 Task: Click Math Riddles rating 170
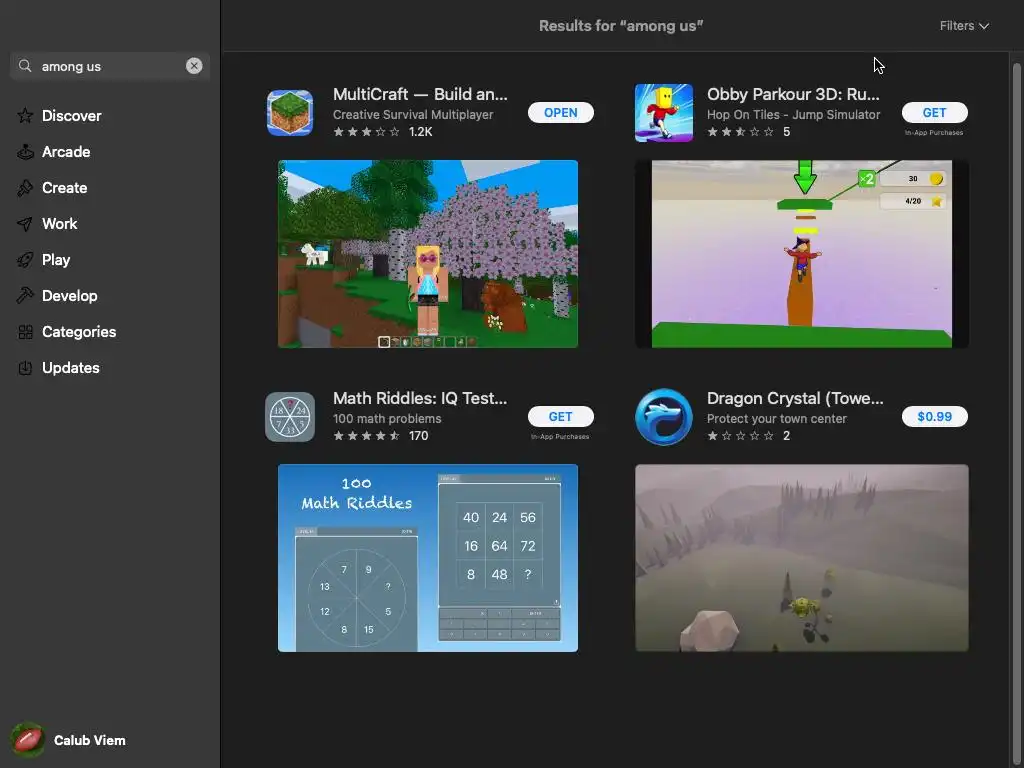381,436
